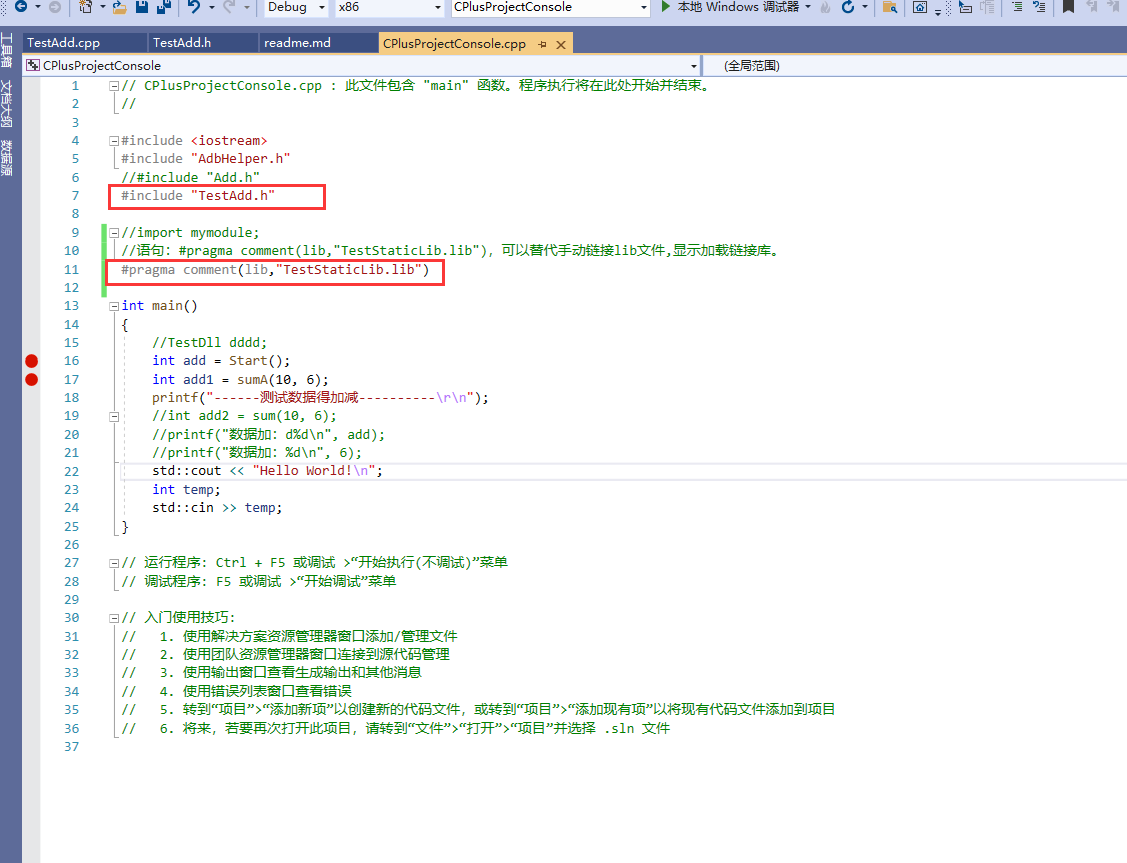
Task: Open the Restart button dropdown arrow
Action: (865, 7)
